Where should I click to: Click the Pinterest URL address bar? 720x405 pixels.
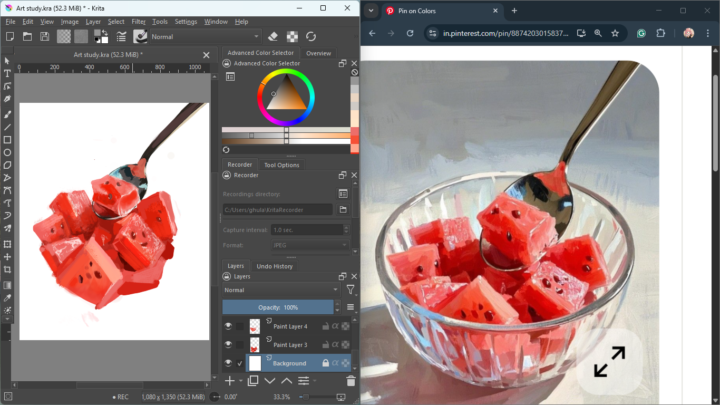pyautogui.click(x=500, y=33)
